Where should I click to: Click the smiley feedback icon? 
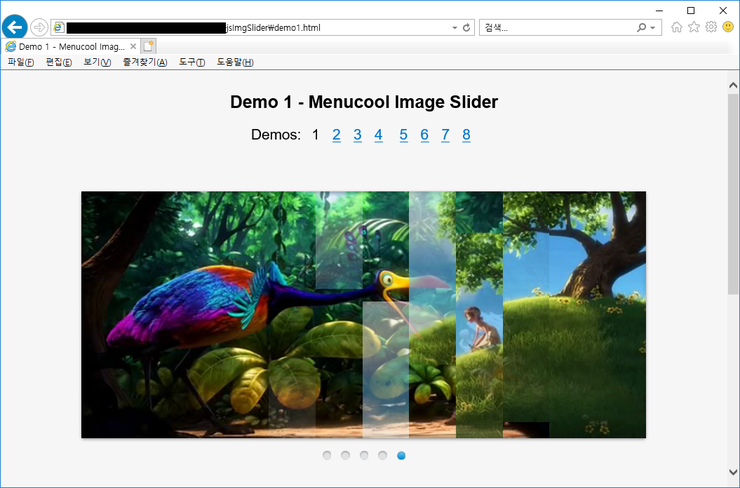click(728, 27)
